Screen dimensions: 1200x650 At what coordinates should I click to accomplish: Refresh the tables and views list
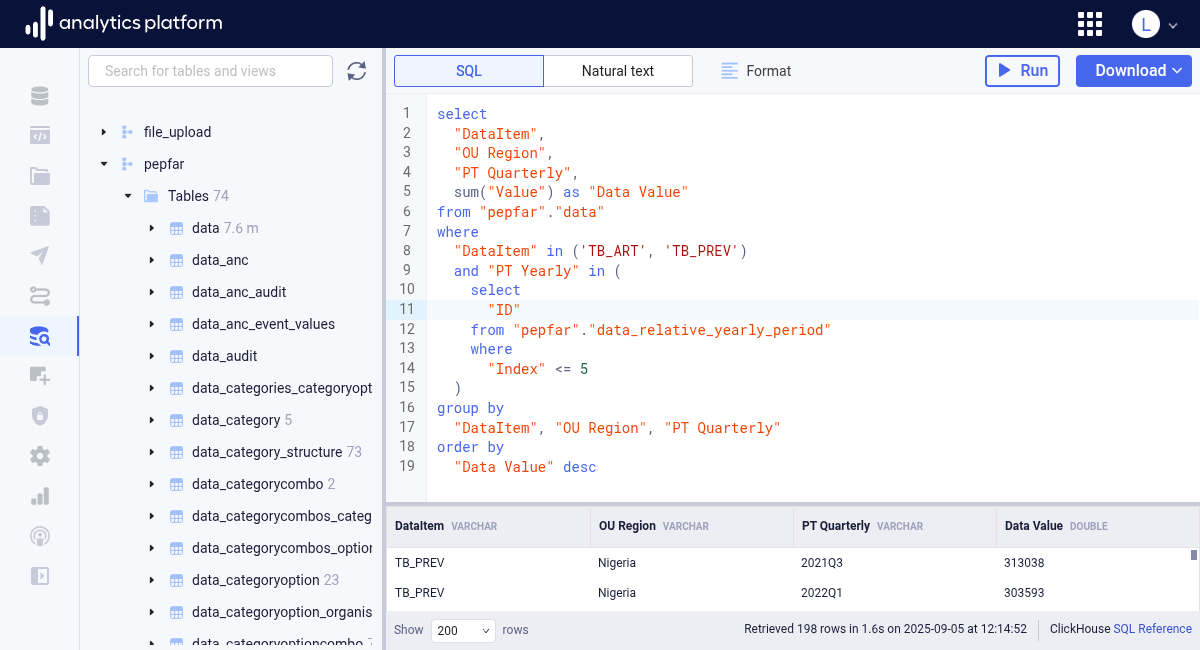coord(357,71)
